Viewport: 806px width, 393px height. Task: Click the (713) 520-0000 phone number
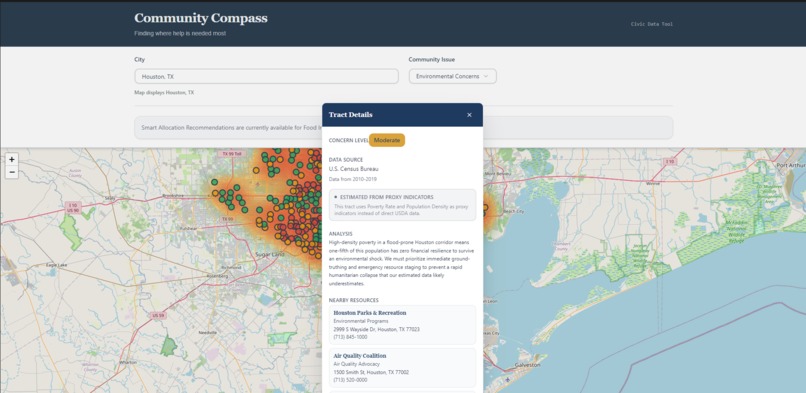(350, 380)
